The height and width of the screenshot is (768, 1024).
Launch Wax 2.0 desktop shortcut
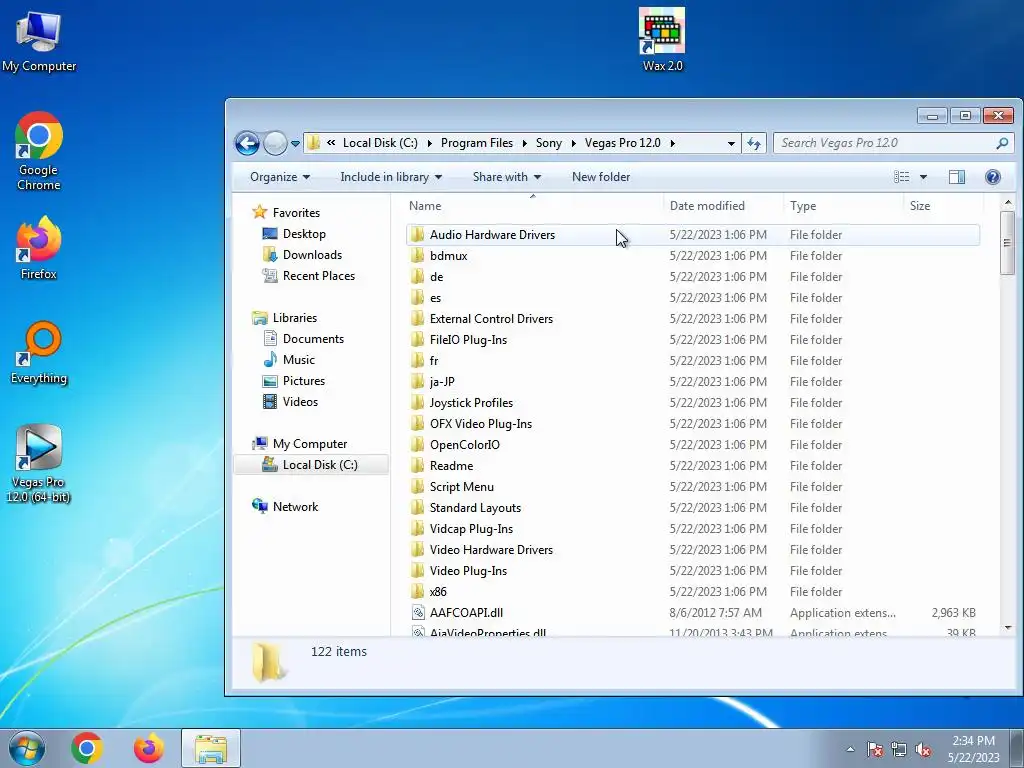tap(662, 39)
